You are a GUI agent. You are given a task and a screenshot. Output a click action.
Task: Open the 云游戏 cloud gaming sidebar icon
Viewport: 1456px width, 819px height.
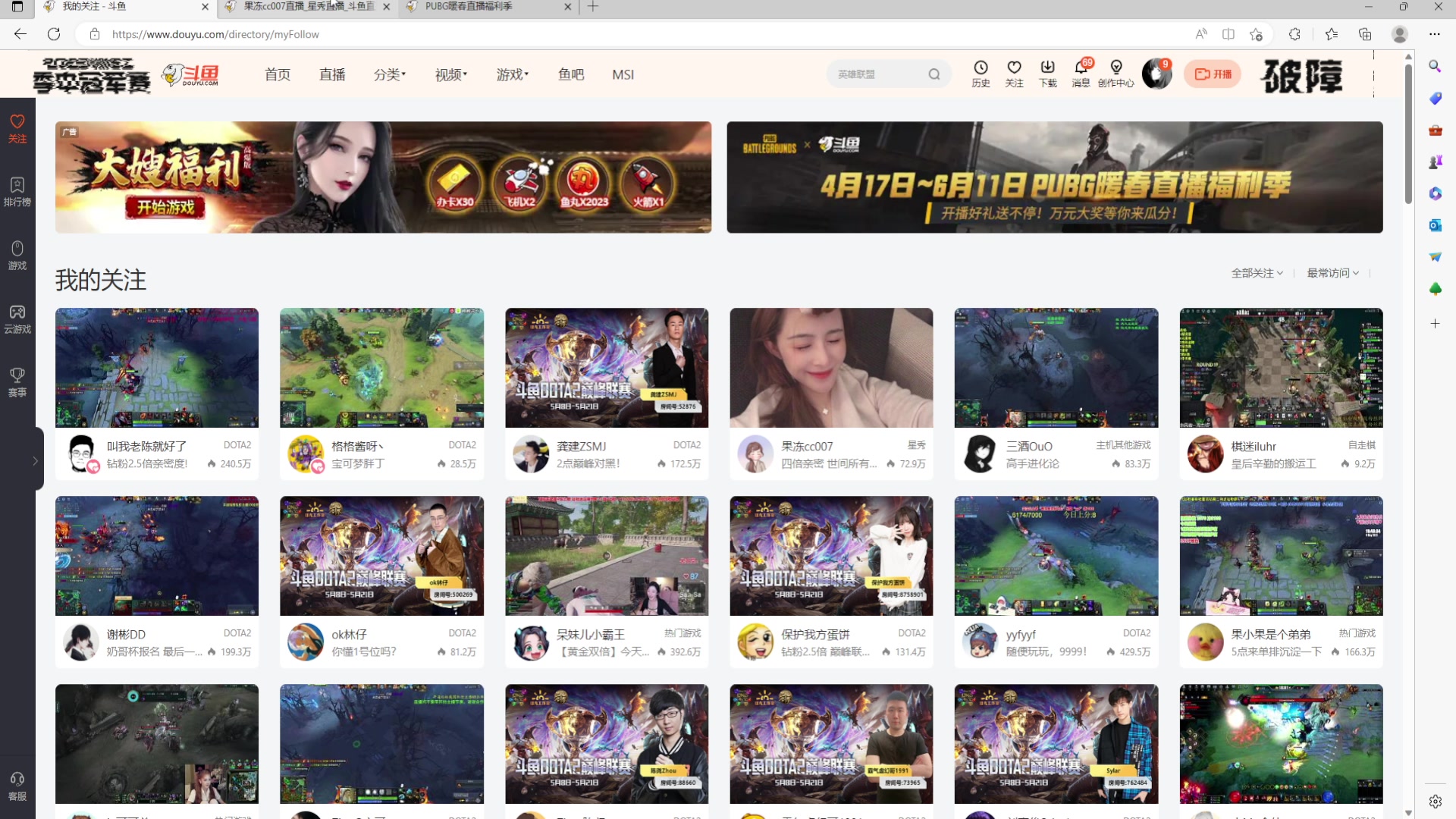tap(17, 319)
